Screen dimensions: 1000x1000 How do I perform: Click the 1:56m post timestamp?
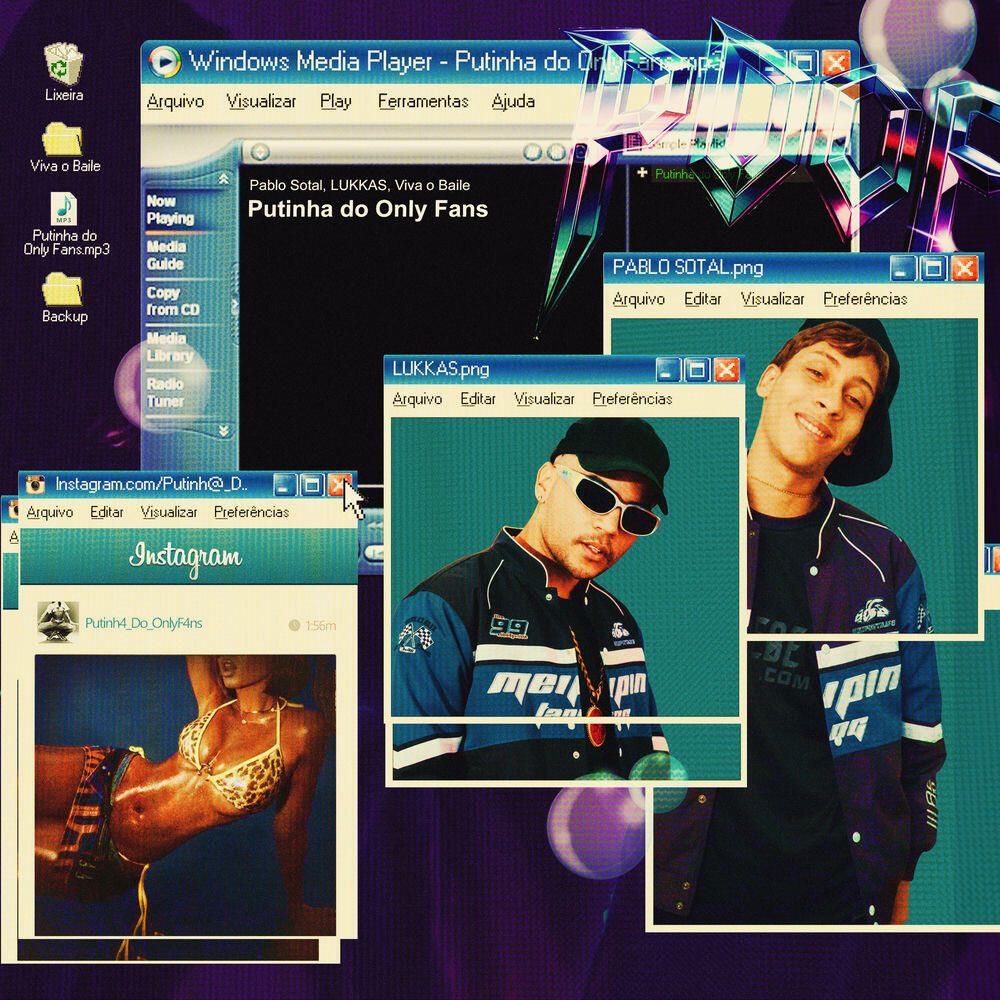[x=320, y=626]
